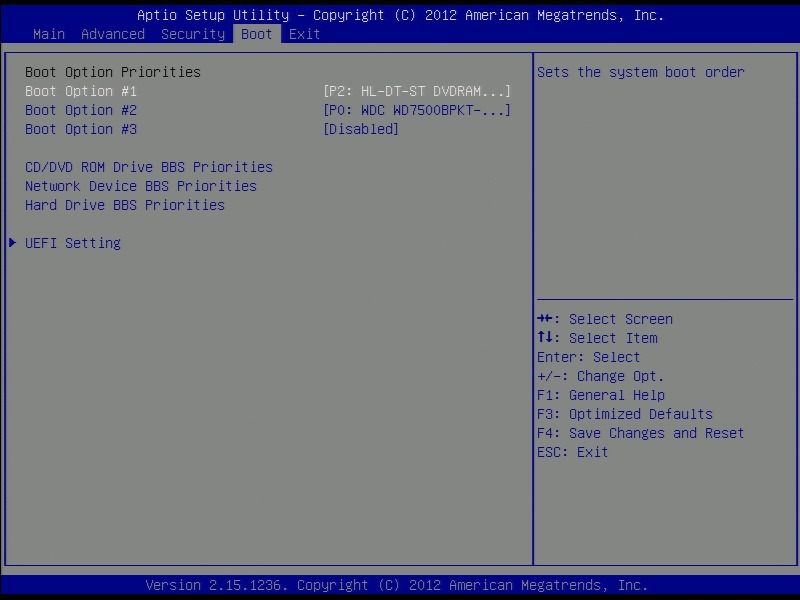The width and height of the screenshot is (800, 600).
Task: Go to the Security tab
Action: coord(193,34)
